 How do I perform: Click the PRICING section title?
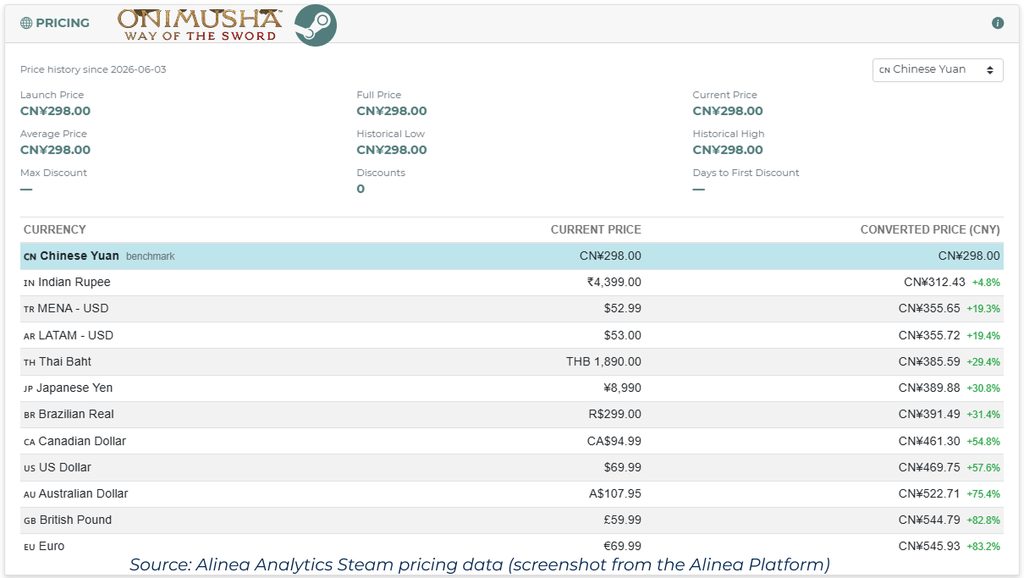63,23
